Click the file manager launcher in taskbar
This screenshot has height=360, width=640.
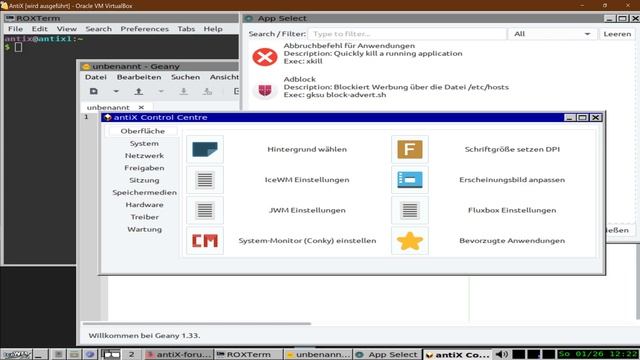coord(74,354)
